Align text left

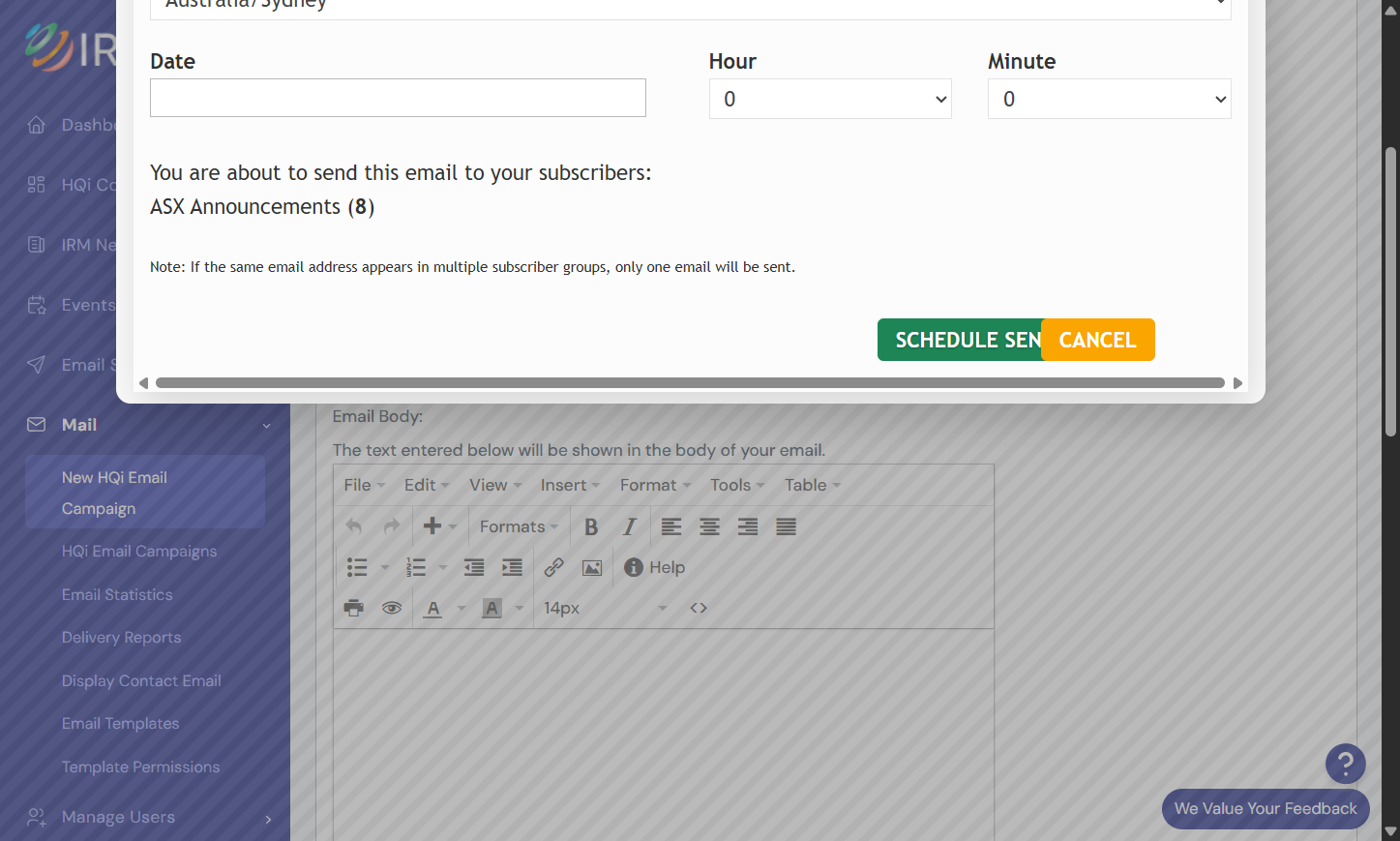tap(671, 526)
